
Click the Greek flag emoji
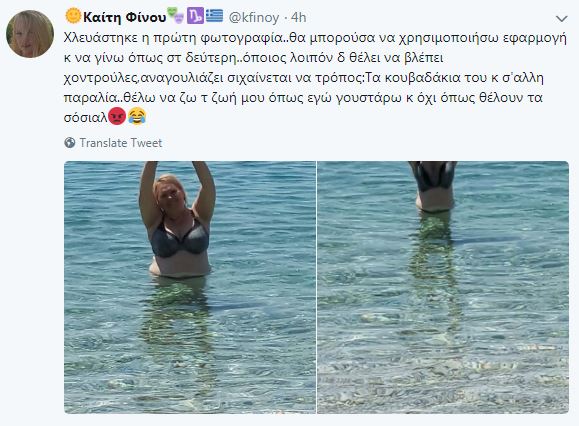pyautogui.click(x=214, y=16)
